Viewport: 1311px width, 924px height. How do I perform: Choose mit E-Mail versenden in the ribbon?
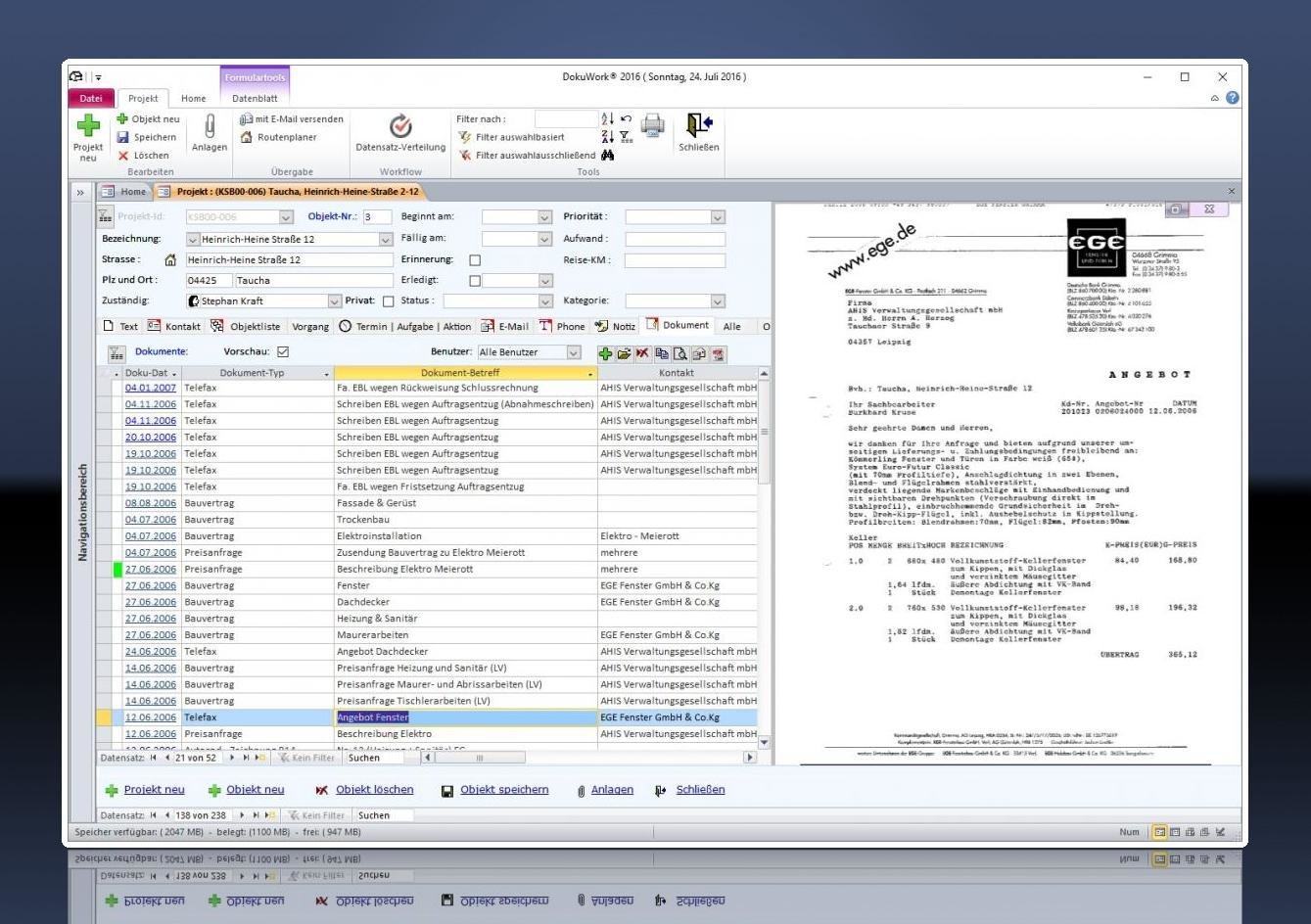click(292, 119)
